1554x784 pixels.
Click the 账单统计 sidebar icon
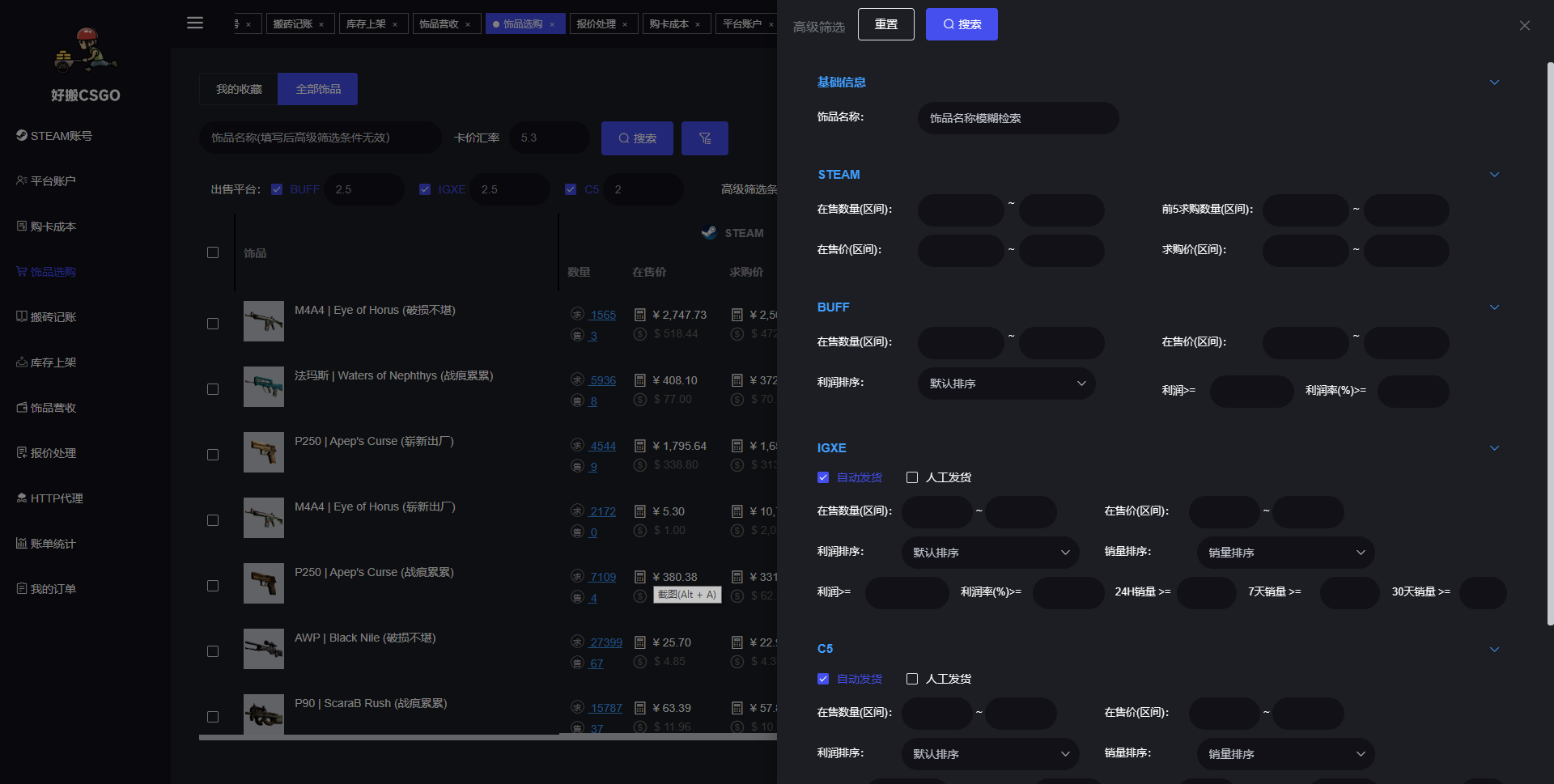pos(22,544)
